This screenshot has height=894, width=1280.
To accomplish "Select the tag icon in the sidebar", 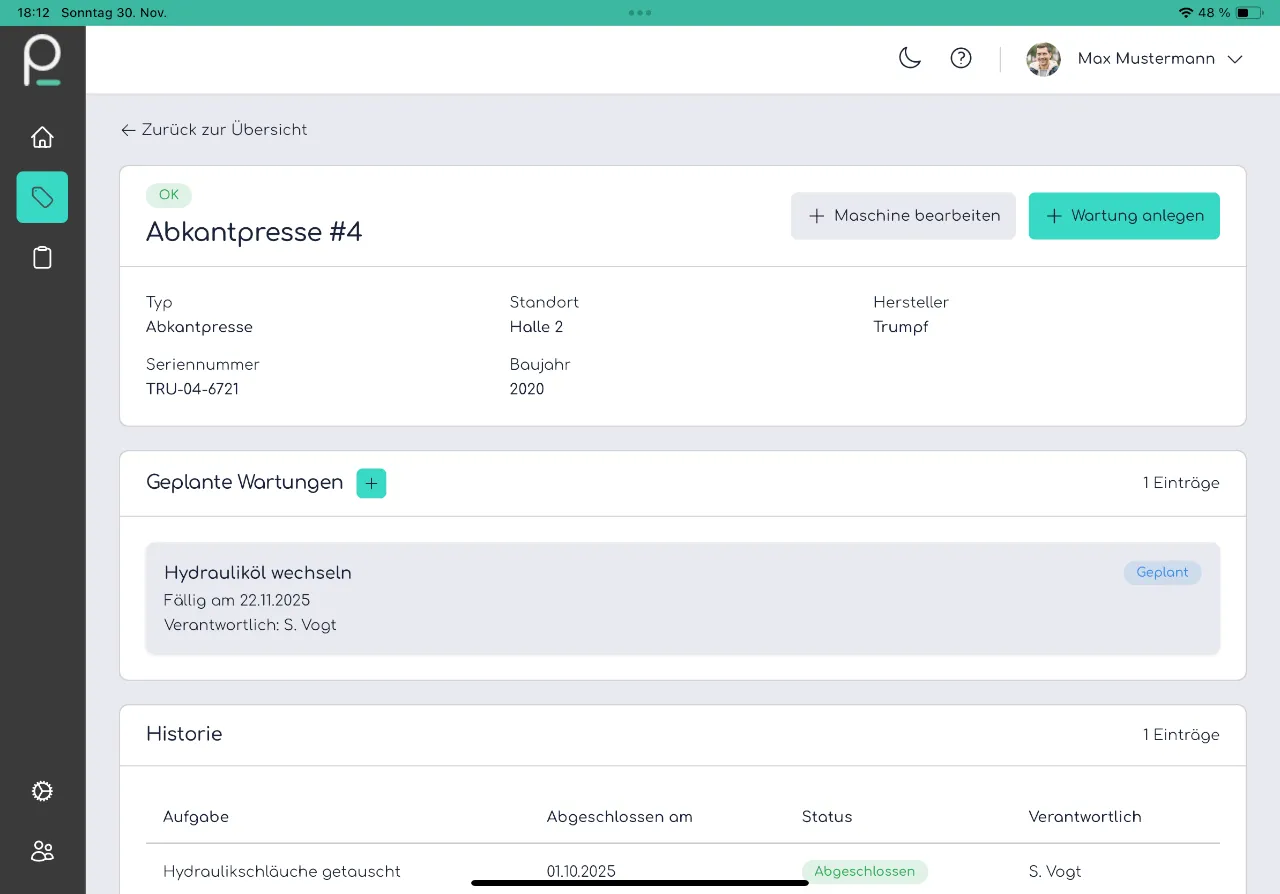I will click(x=42, y=197).
